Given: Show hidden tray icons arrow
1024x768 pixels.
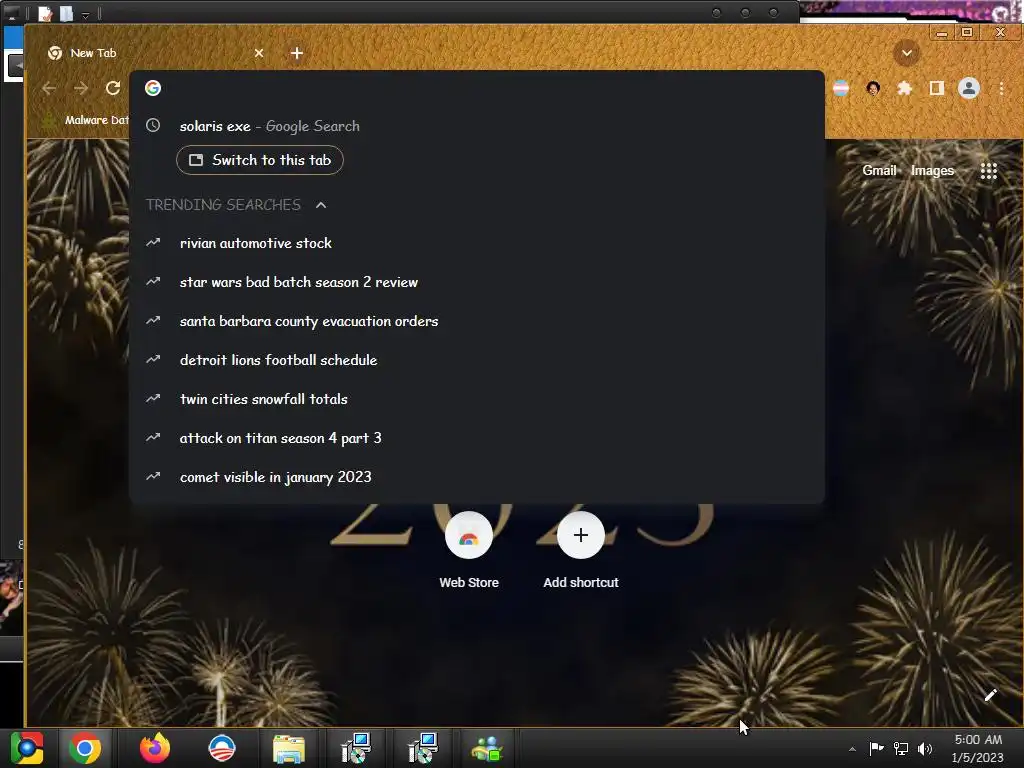Looking at the screenshot, I should click(852, 749).
